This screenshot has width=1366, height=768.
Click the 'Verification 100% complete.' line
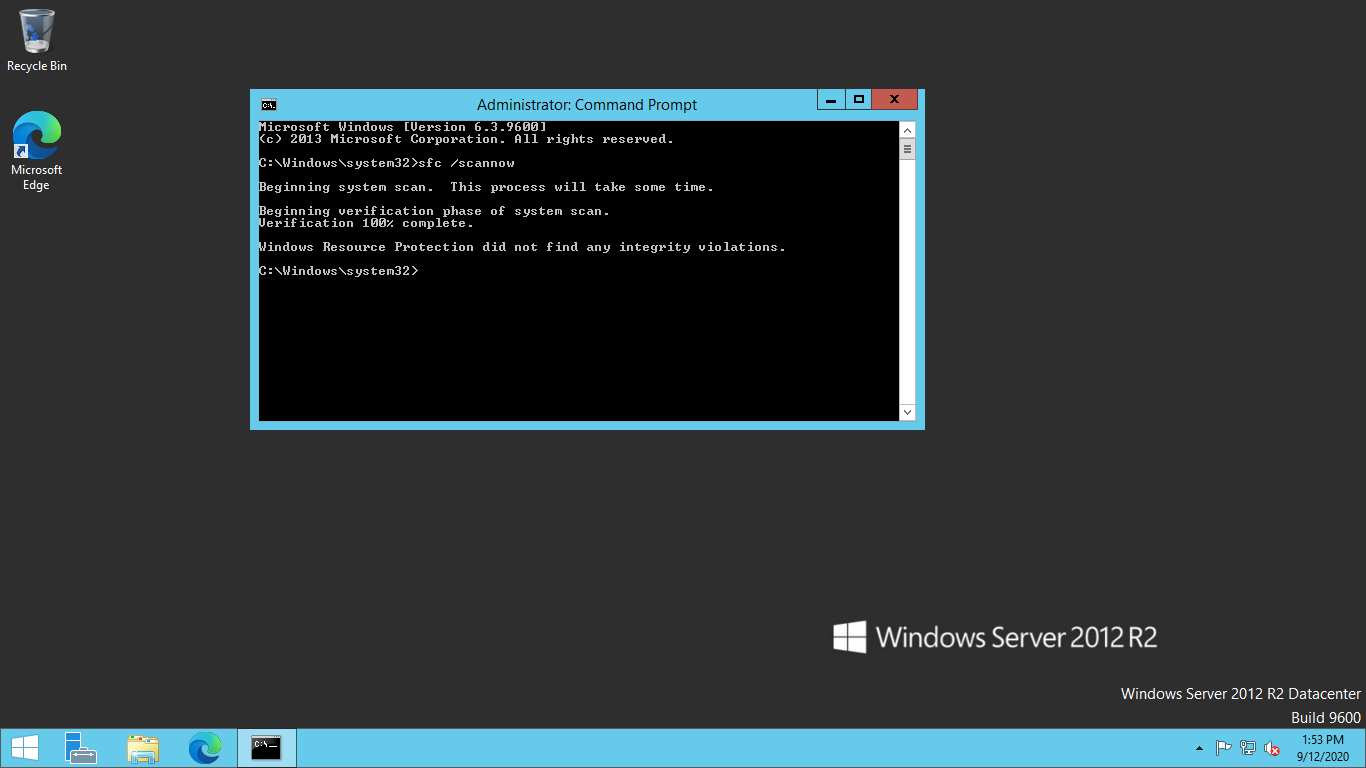pos(366,223)
